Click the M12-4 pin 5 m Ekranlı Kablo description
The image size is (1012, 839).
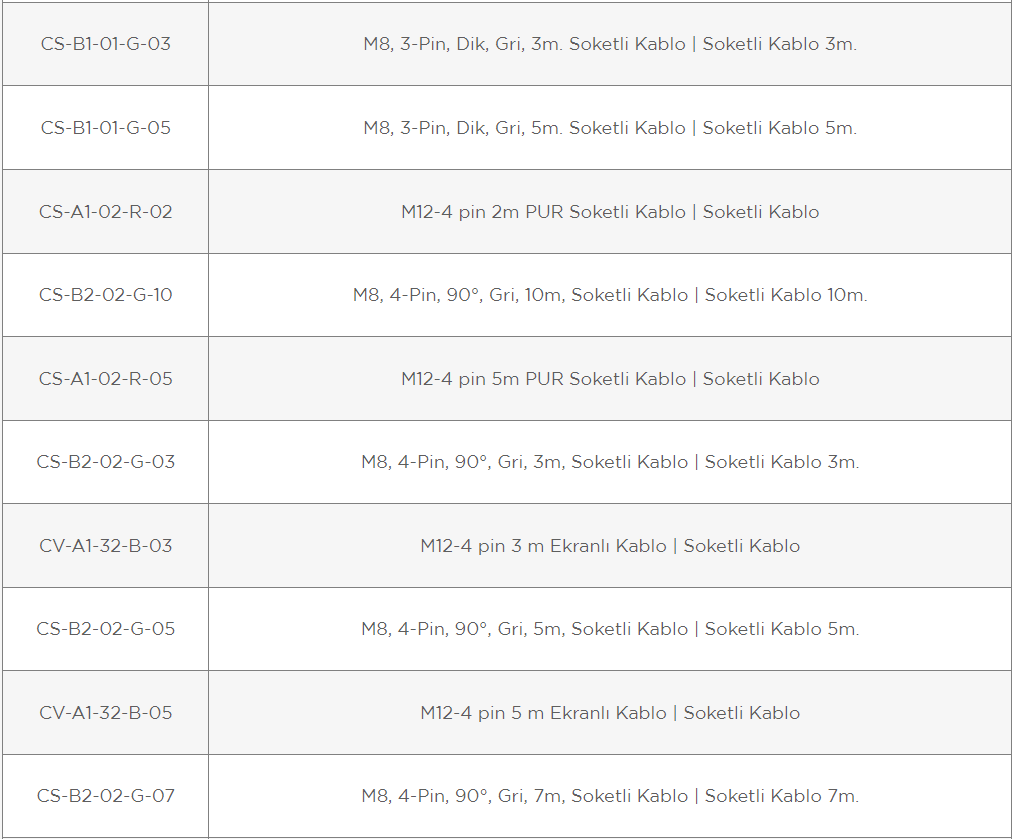tap(610, 713)
